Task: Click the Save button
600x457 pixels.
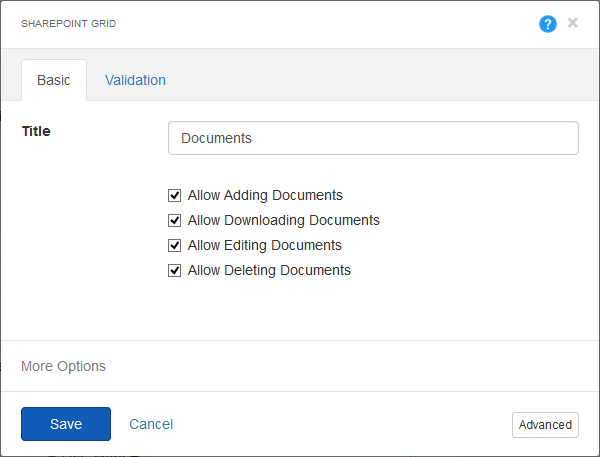Action: [66, 424]
